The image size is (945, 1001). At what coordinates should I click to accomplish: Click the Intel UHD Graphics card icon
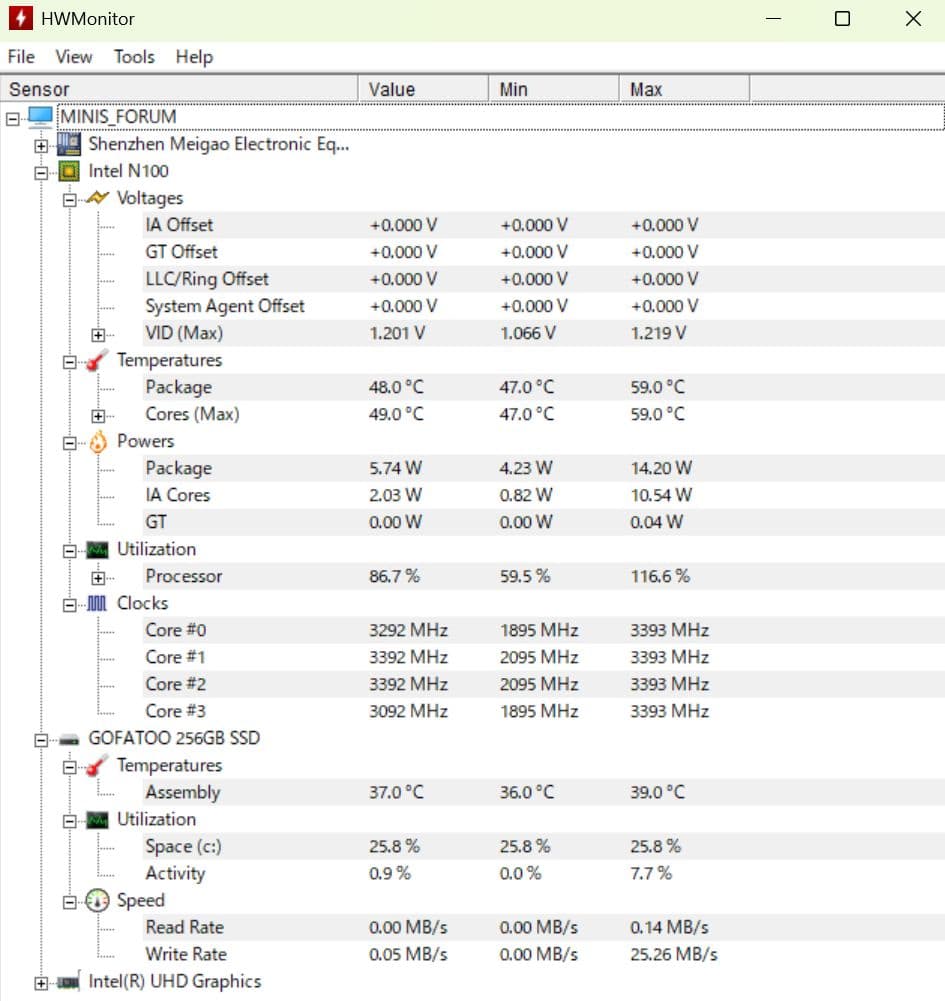70,982
